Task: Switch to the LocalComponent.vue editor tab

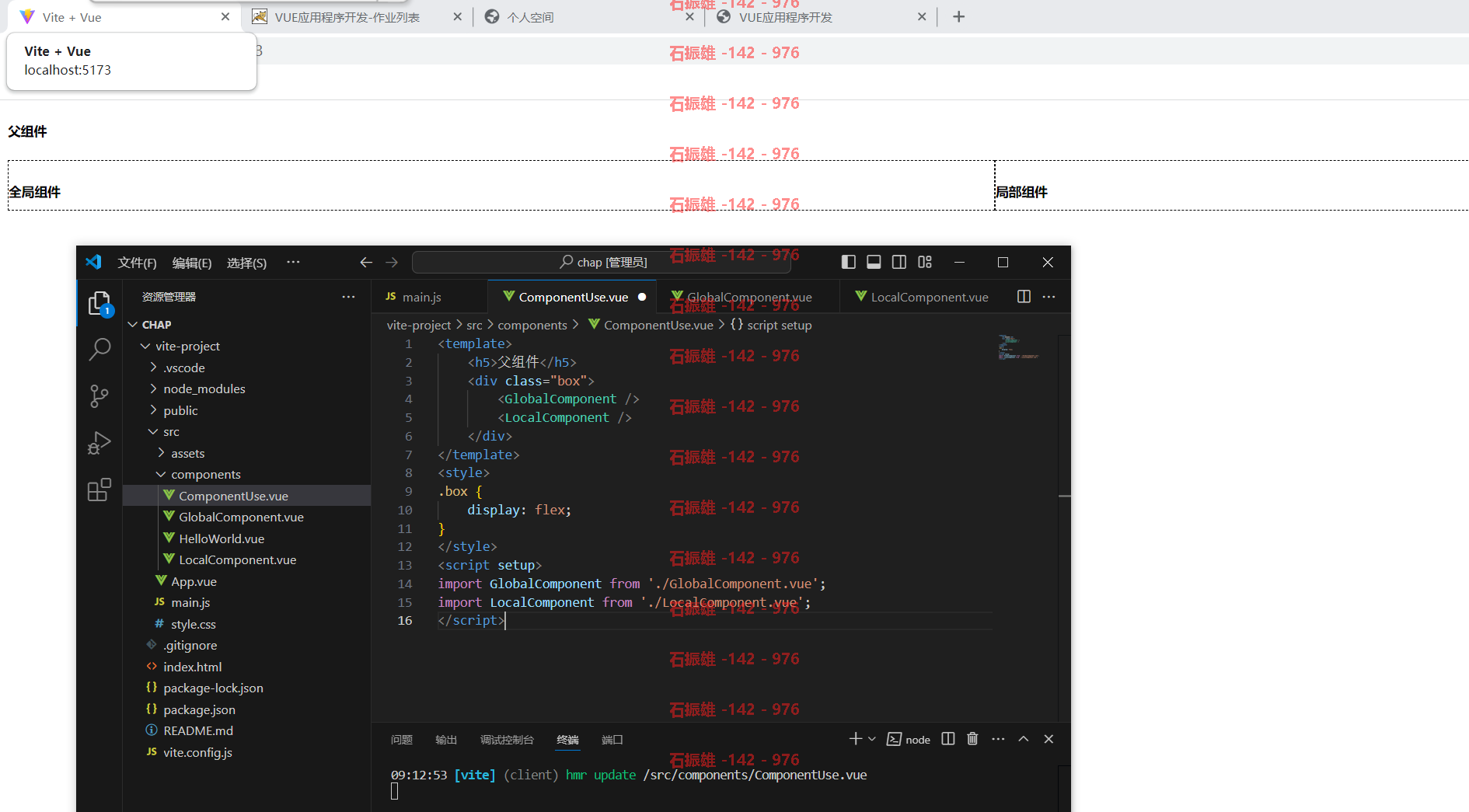Action: coord(921,297)
